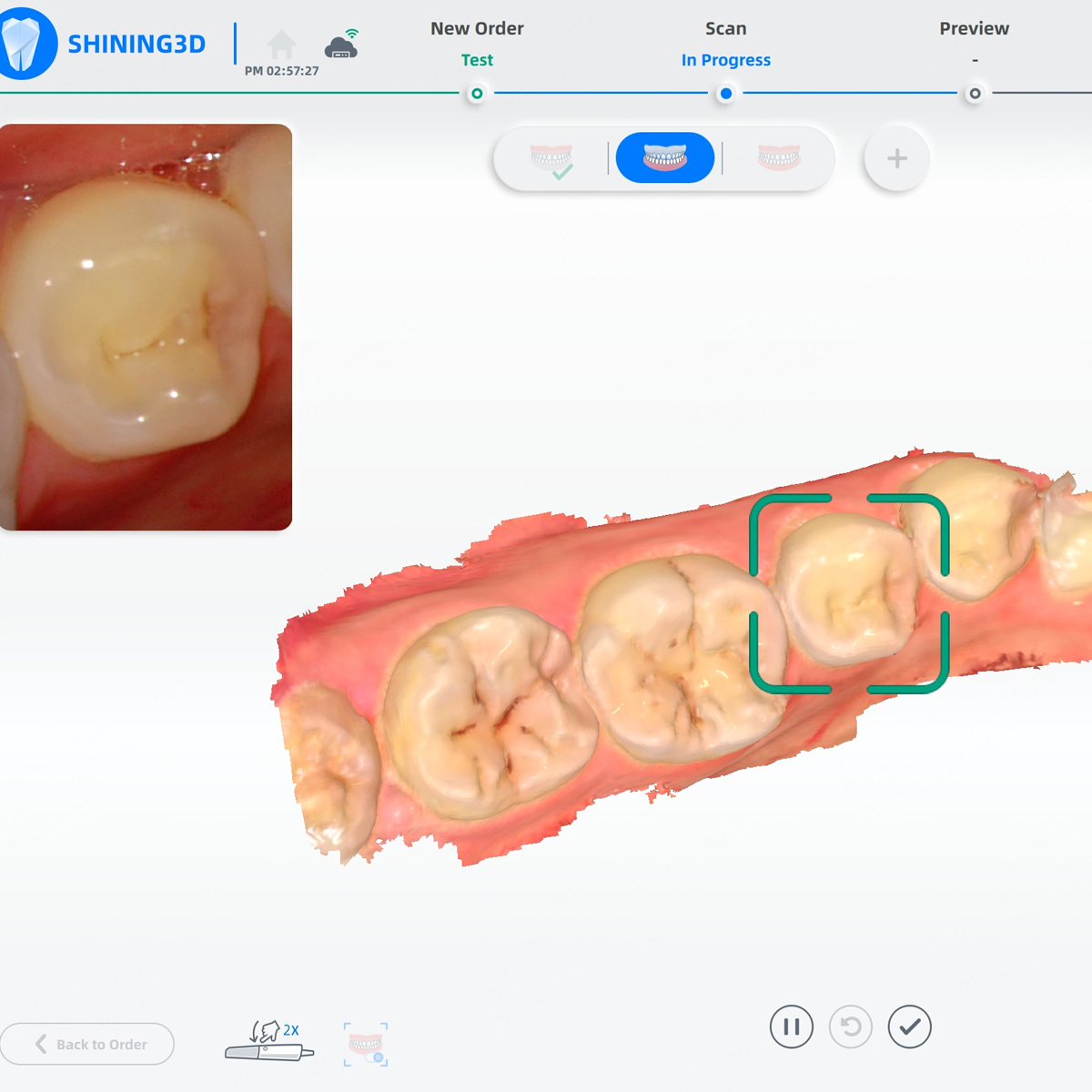This screenshot has height=1092, width=1092.
Task: Select the lower jaw scan option
Action: 778,157
